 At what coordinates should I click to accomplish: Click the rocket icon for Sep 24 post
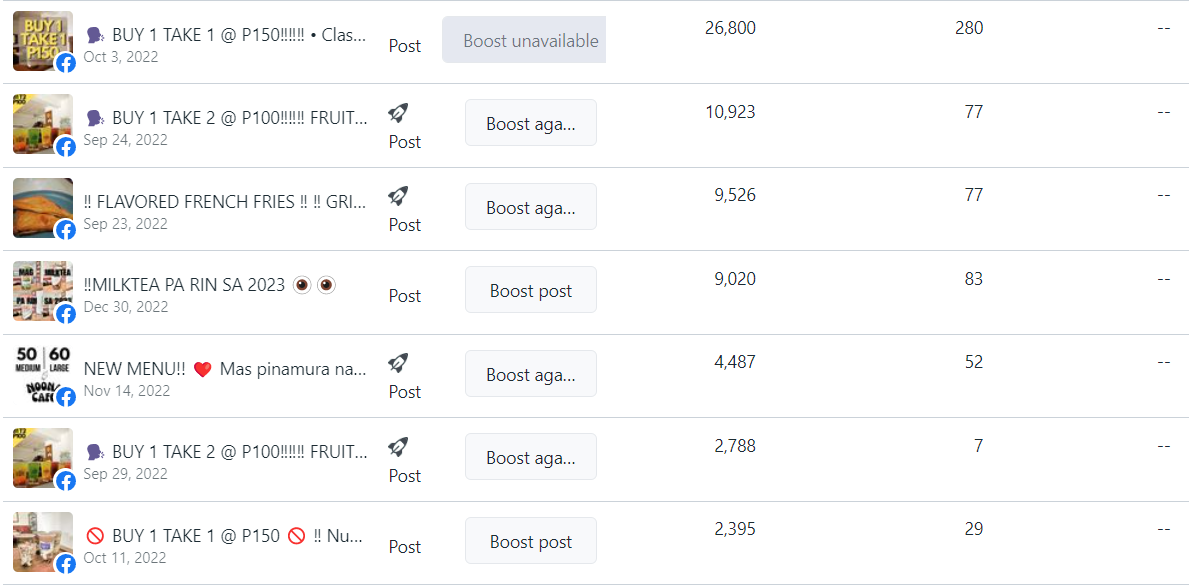pos(398,114)
